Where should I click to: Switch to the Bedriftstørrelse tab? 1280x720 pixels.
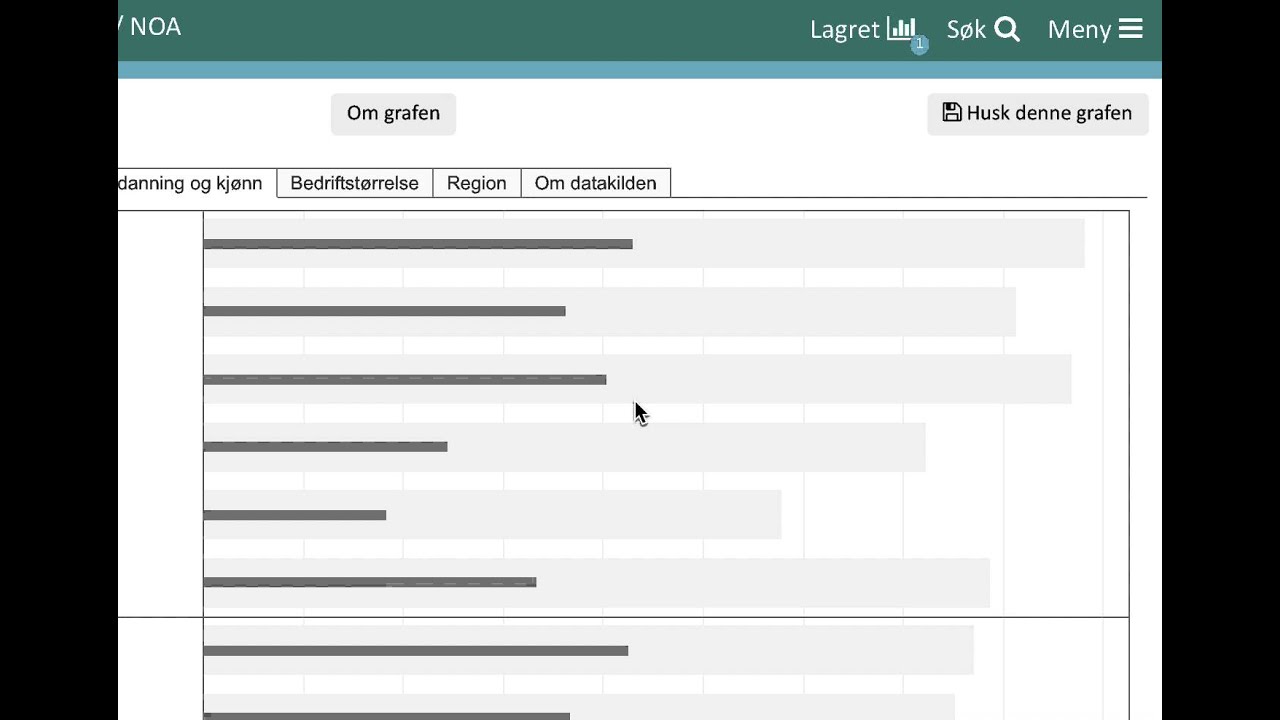click(354, 183)
